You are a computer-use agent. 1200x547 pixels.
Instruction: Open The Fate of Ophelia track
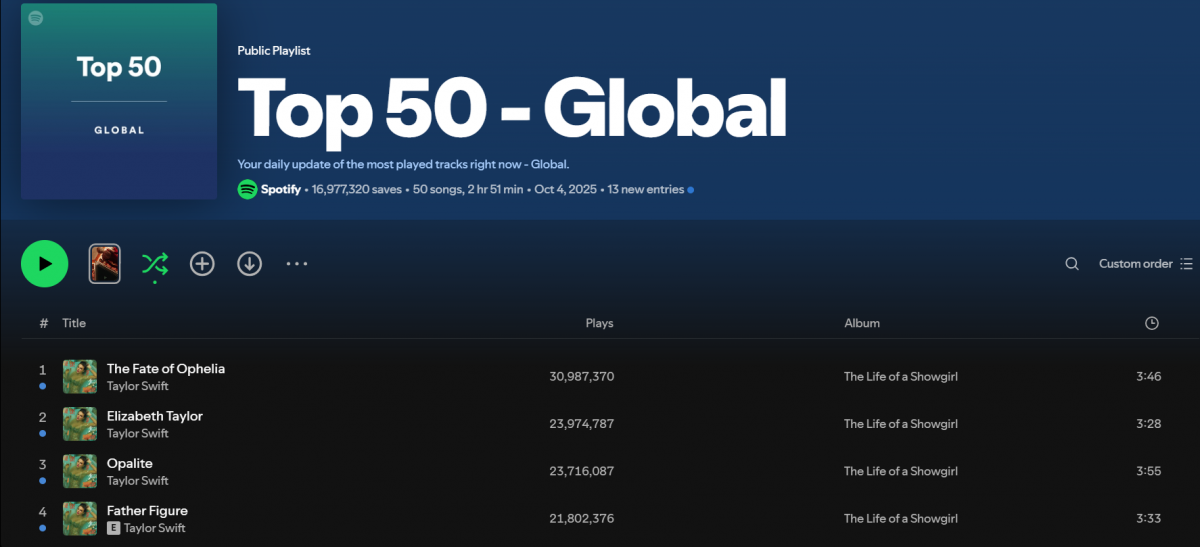[x=166, y=369]
